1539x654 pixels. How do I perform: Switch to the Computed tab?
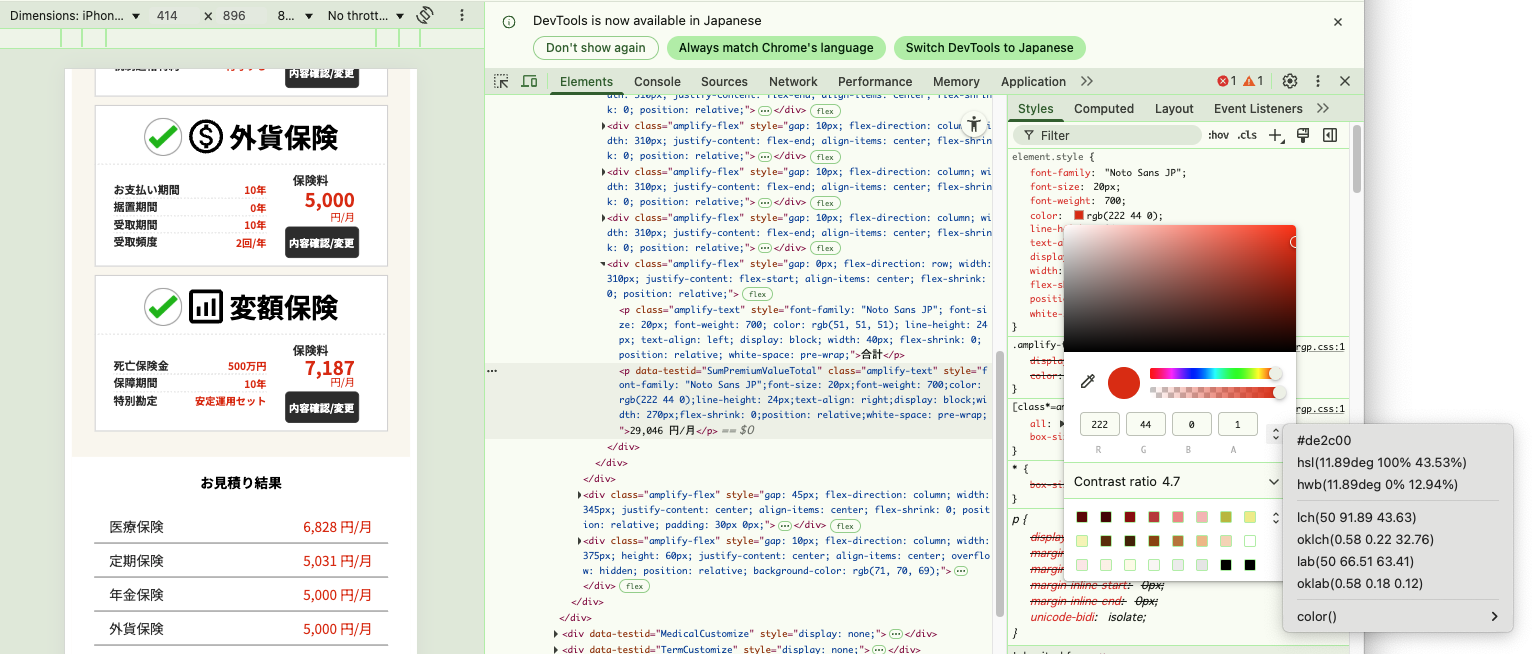pyautogui.click(x=1104, y=108)
